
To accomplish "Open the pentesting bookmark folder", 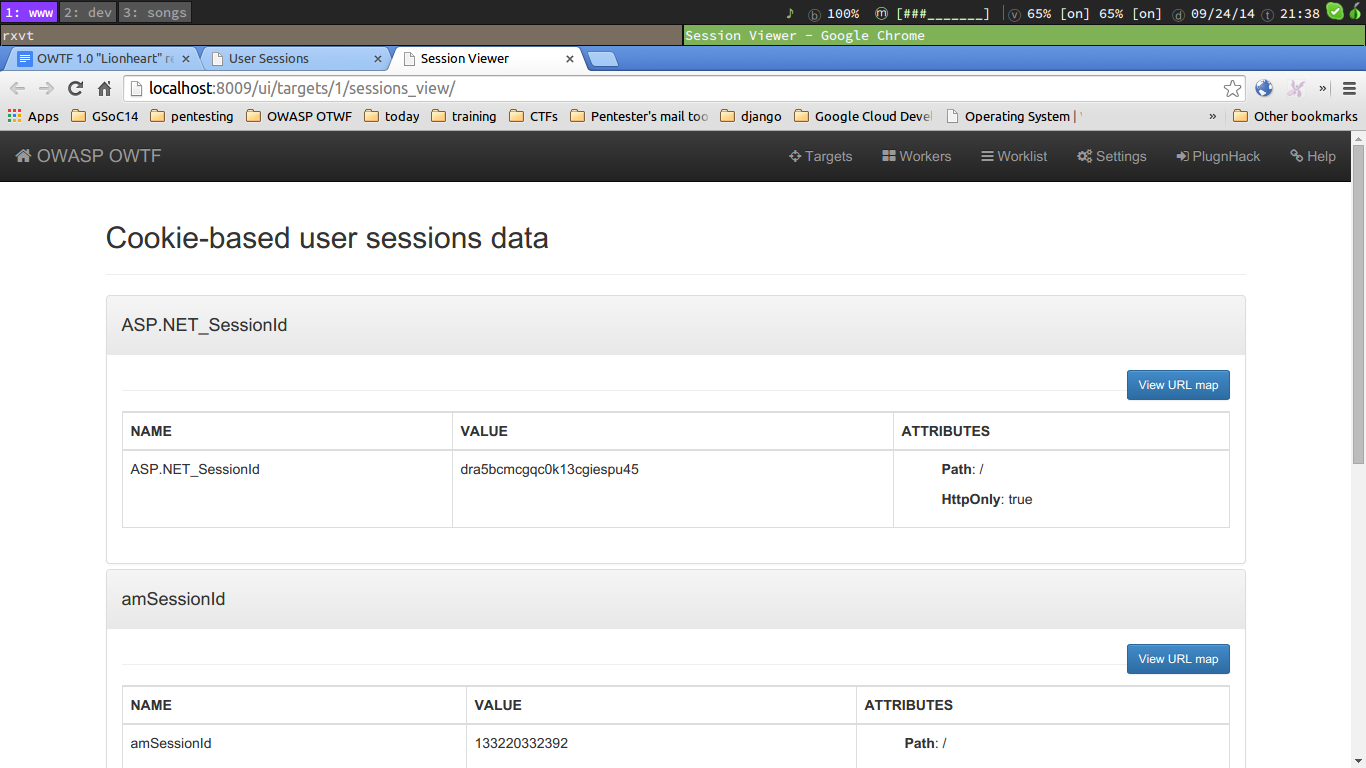I will point(191,116).
